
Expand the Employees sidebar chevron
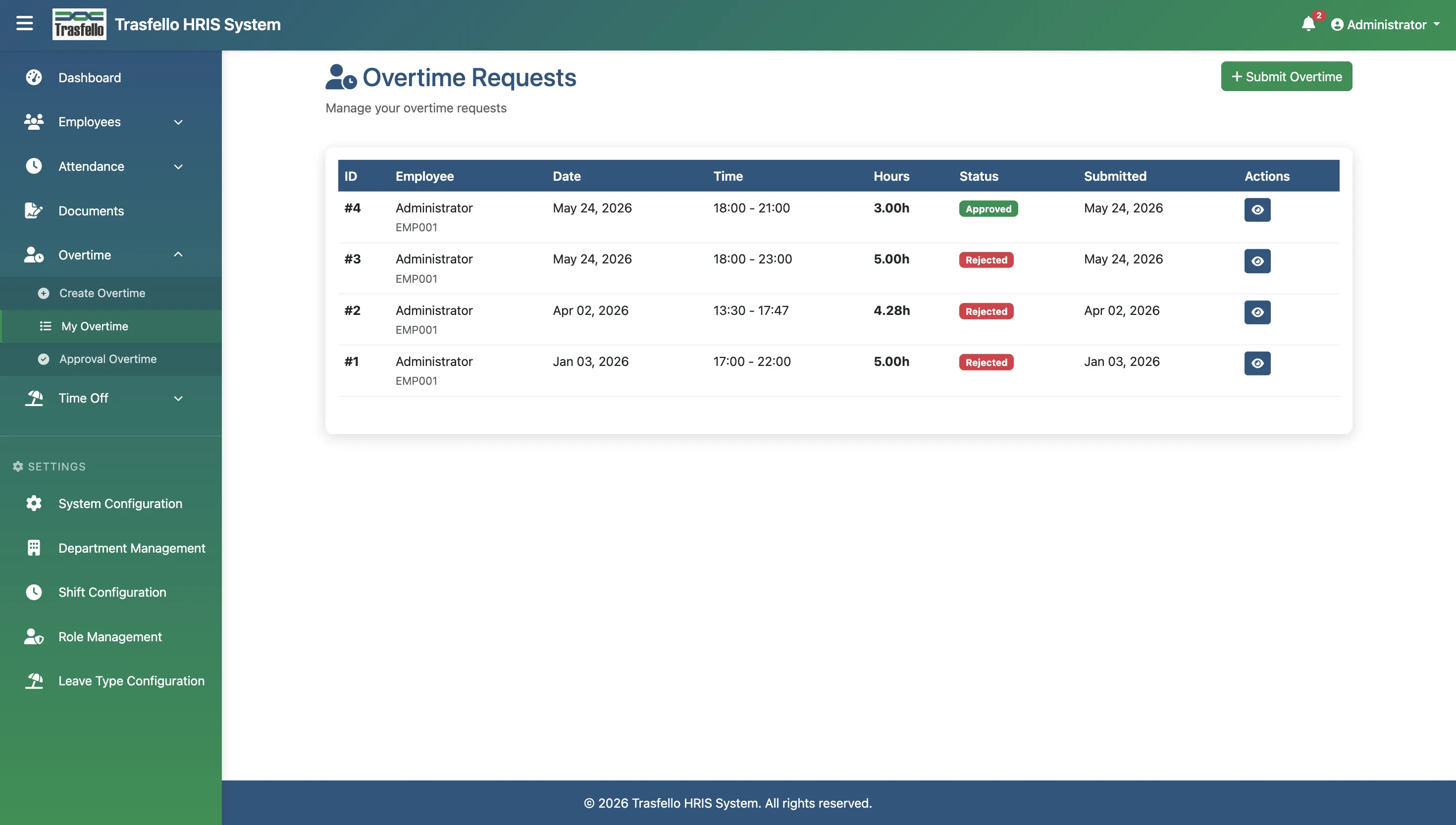pos(178,122)
